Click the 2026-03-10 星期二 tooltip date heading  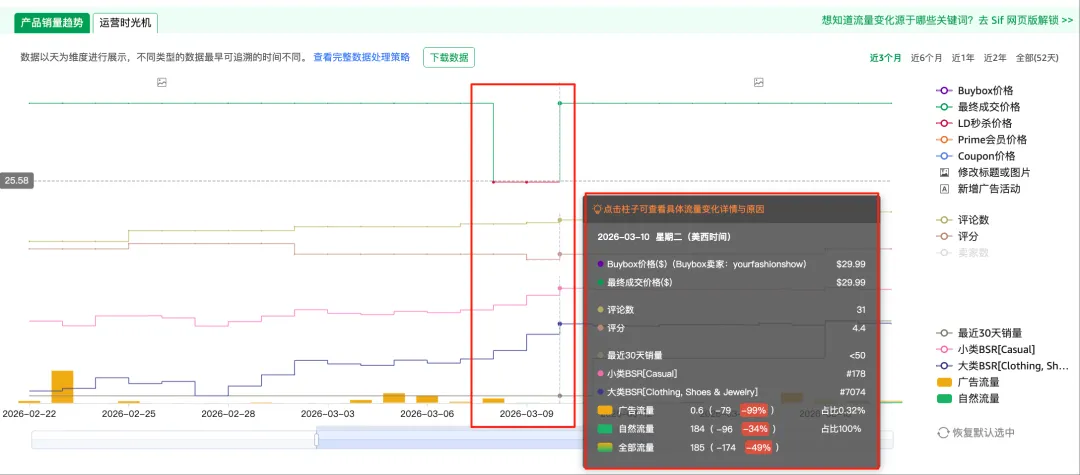click(664, 237)
